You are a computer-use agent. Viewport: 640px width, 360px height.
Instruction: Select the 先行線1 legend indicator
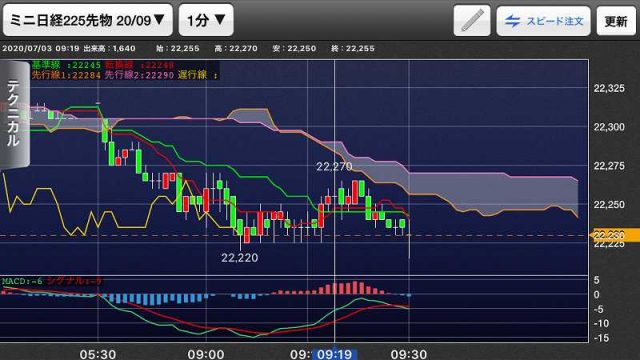[66, 75]
